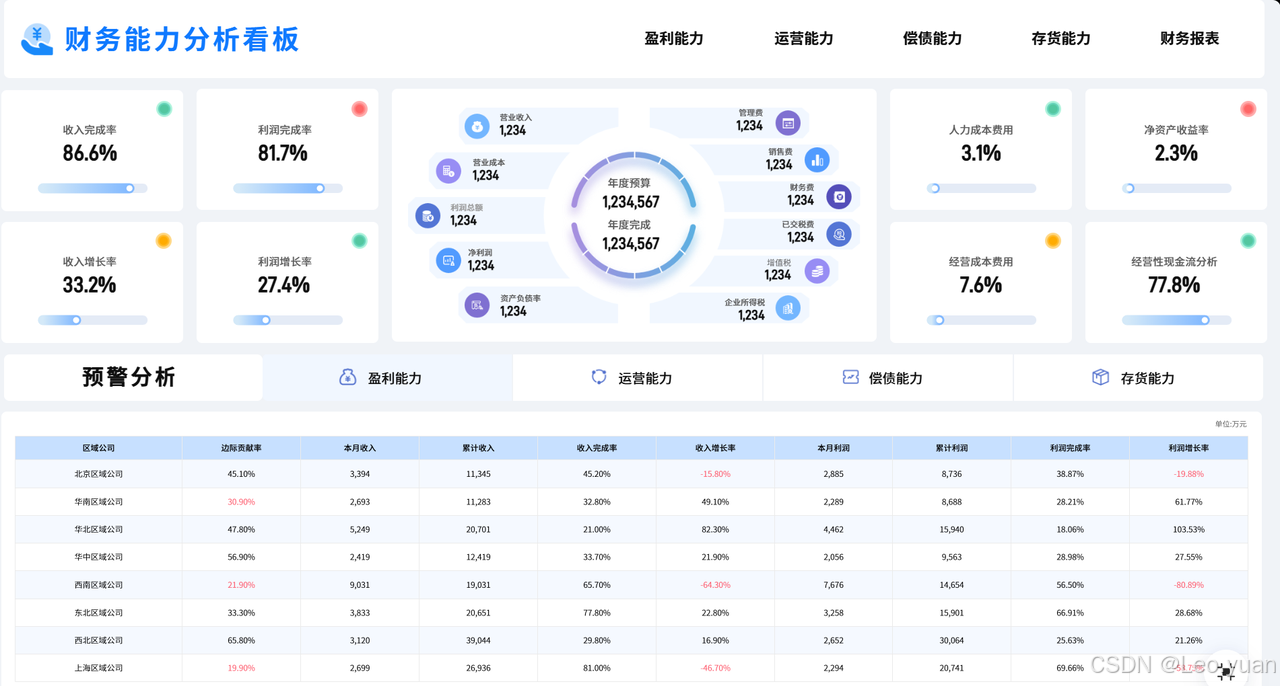Open 存货能力 in top navigation

click(x=1061, y=39)
